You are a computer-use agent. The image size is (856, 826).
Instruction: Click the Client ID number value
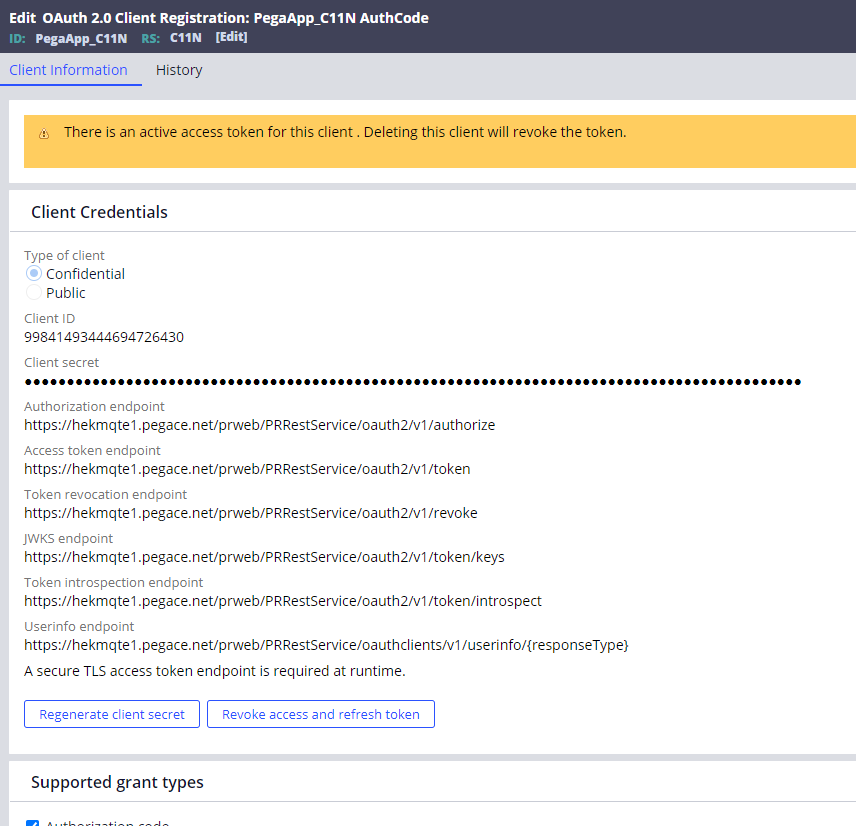coord(104,337)
